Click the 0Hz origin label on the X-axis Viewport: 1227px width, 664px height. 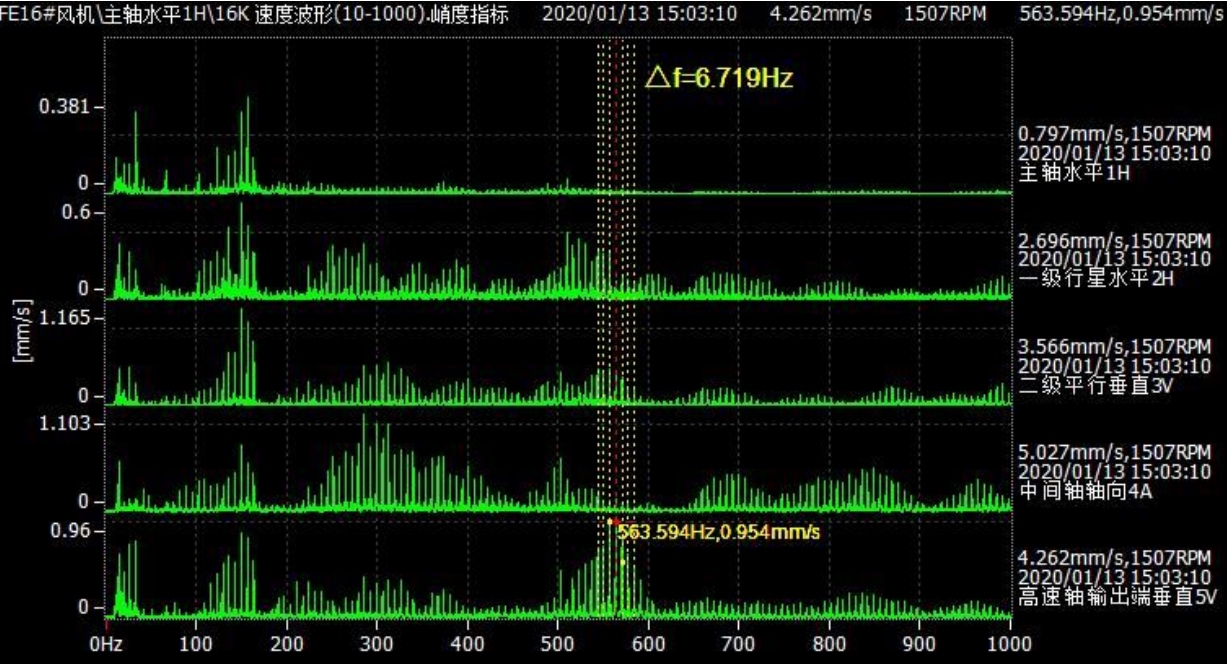point(106,643)
